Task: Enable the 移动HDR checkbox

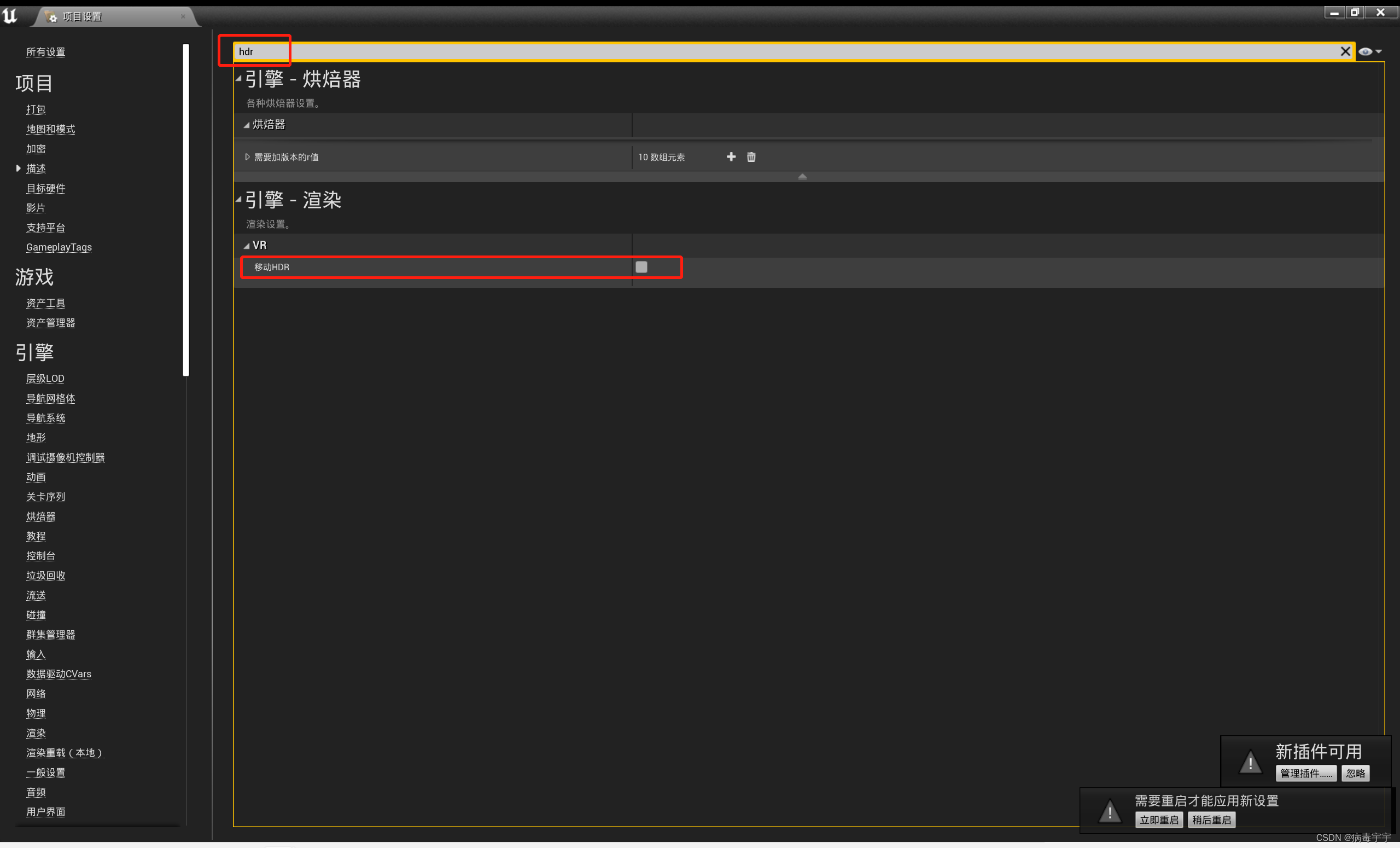Action: 641,267
